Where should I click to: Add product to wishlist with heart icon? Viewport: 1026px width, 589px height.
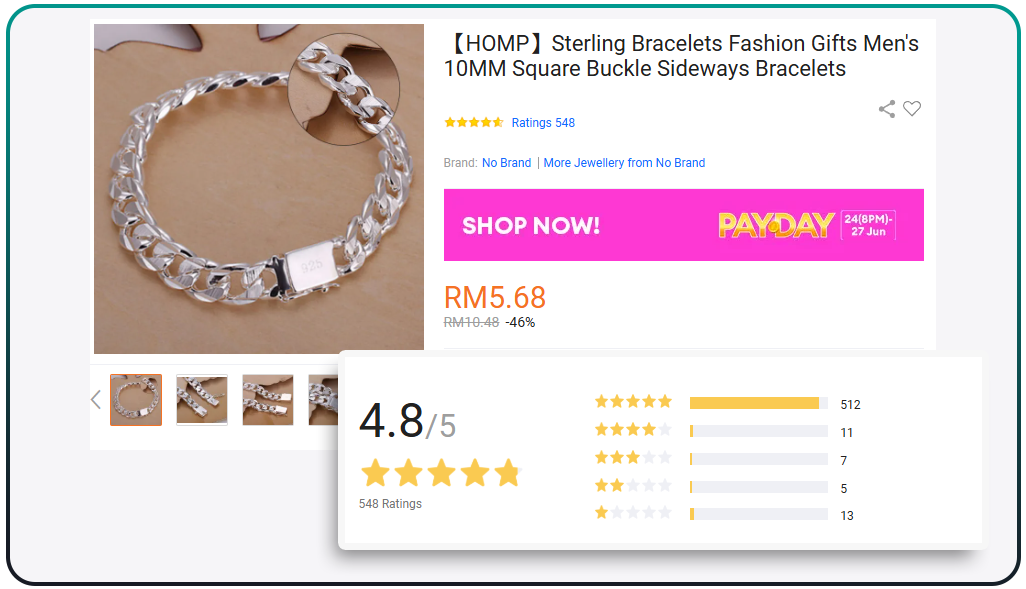point(912,108)
